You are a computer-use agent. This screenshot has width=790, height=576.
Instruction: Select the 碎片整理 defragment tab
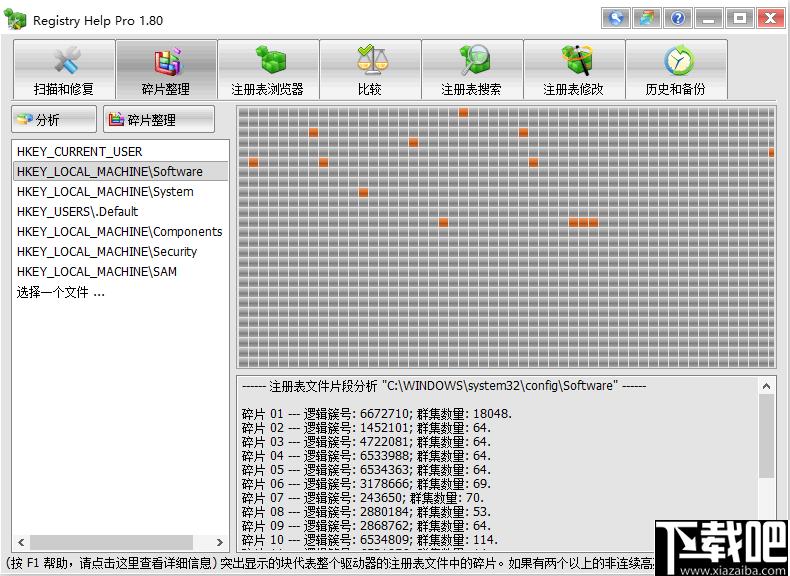tap(166, 70)
